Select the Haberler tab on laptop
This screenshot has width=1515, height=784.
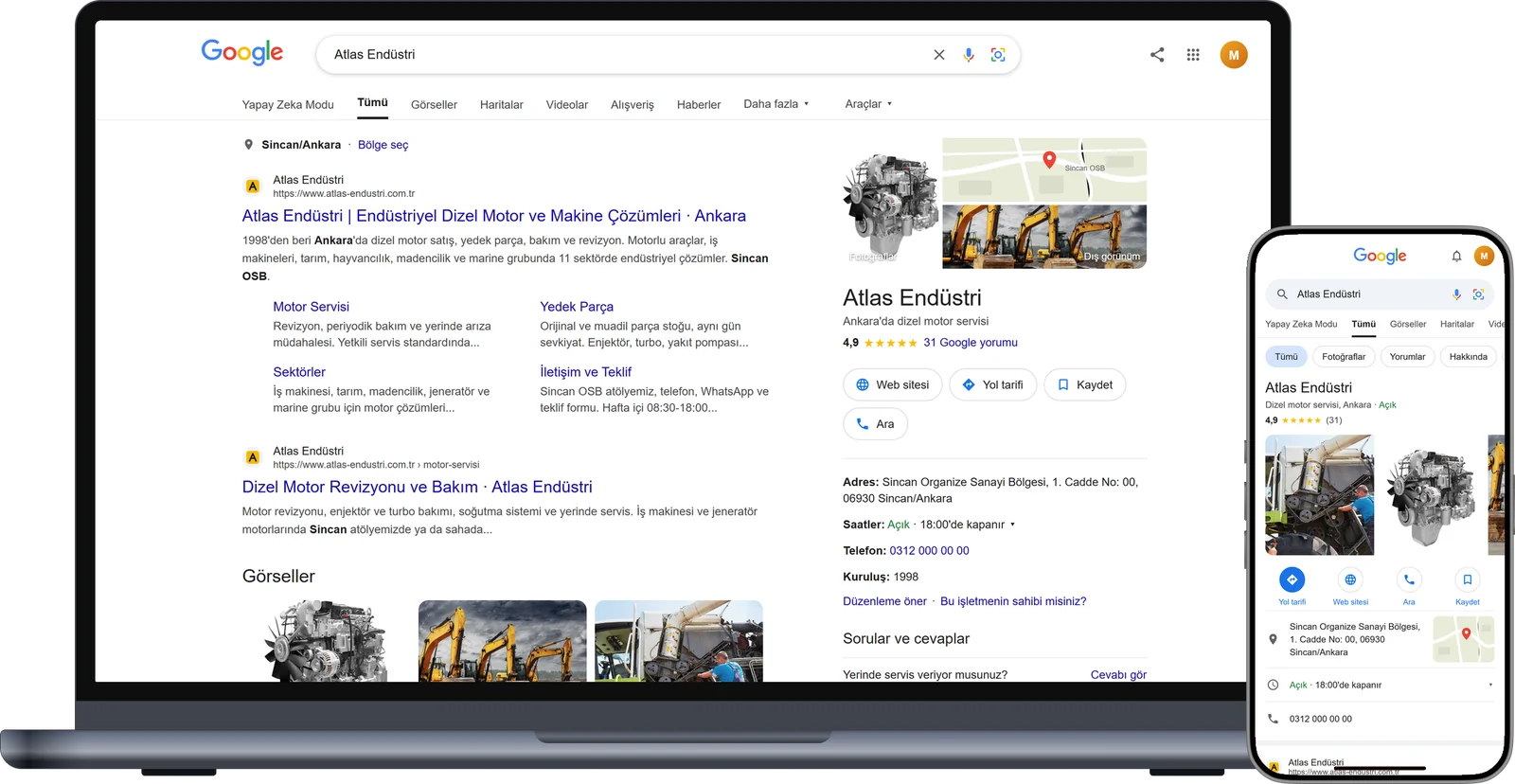(x=699, y=105)
